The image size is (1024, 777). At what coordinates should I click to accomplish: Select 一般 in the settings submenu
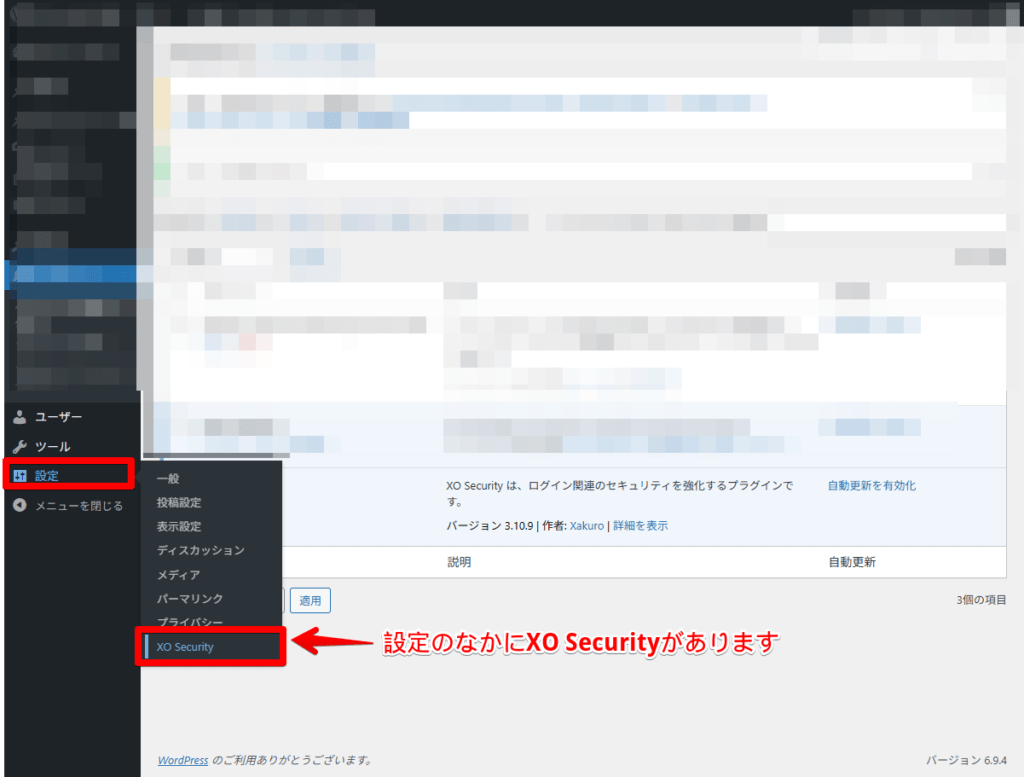[168, 479]
